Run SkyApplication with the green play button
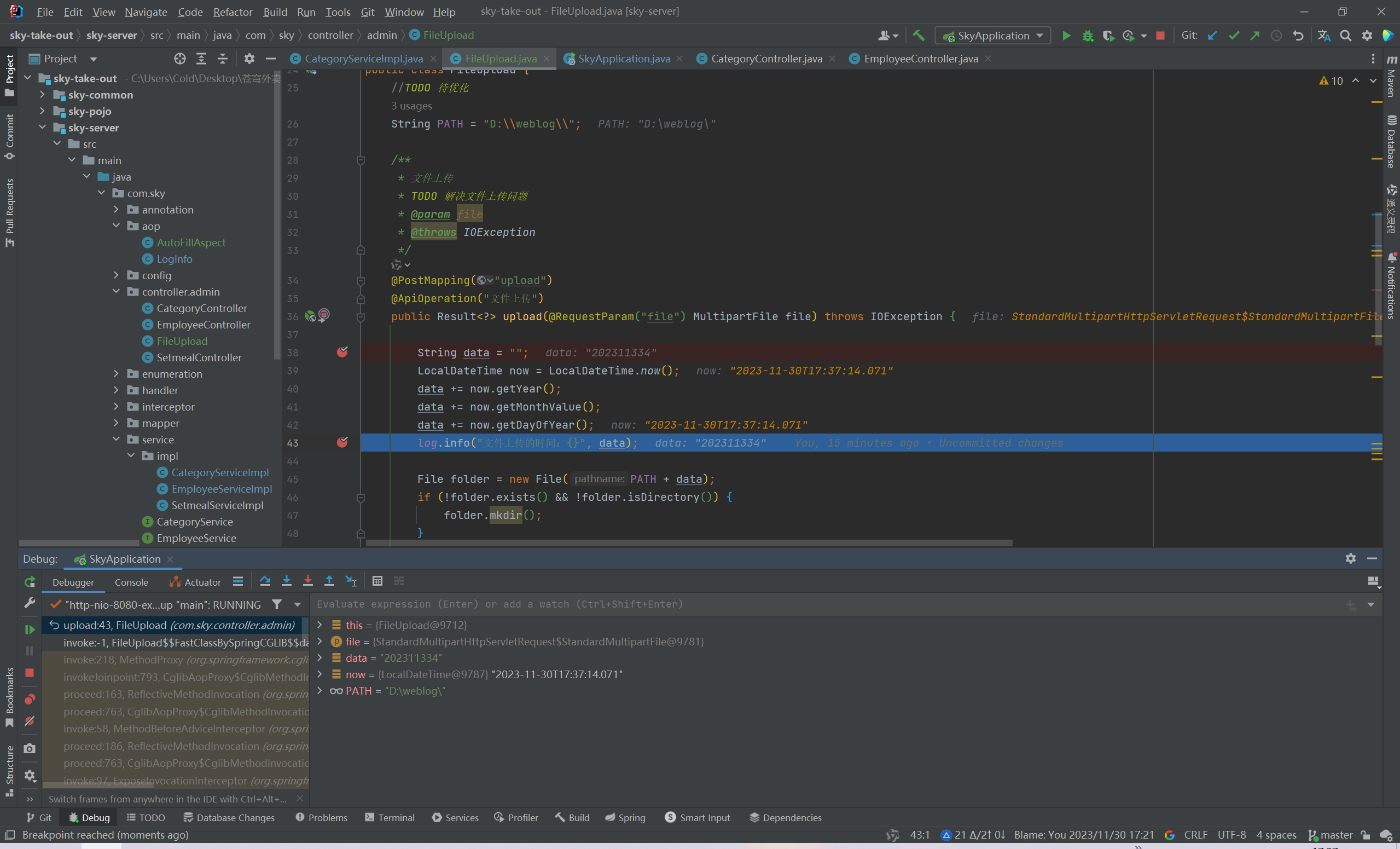 (1066, 35)
